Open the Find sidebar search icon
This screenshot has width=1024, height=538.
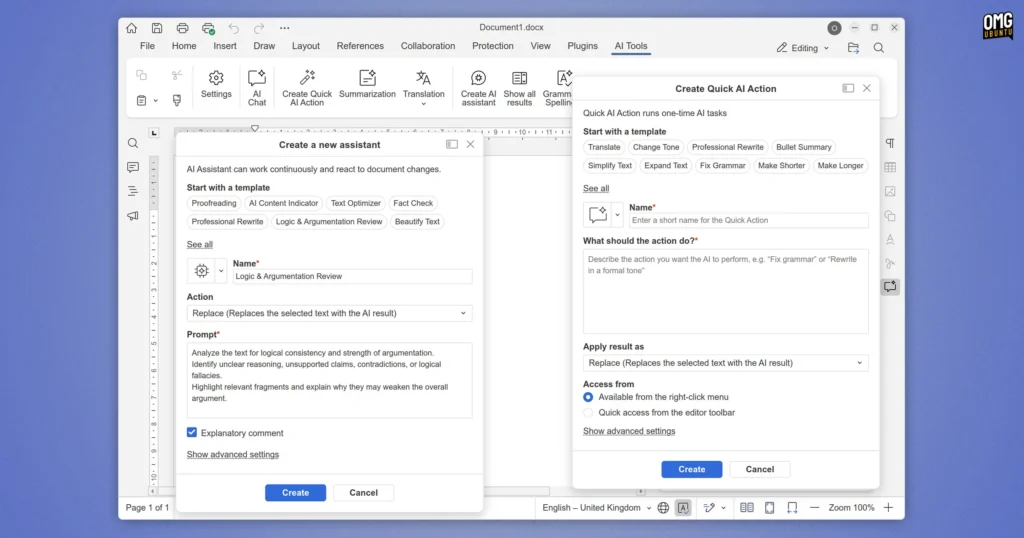(133, 143)
